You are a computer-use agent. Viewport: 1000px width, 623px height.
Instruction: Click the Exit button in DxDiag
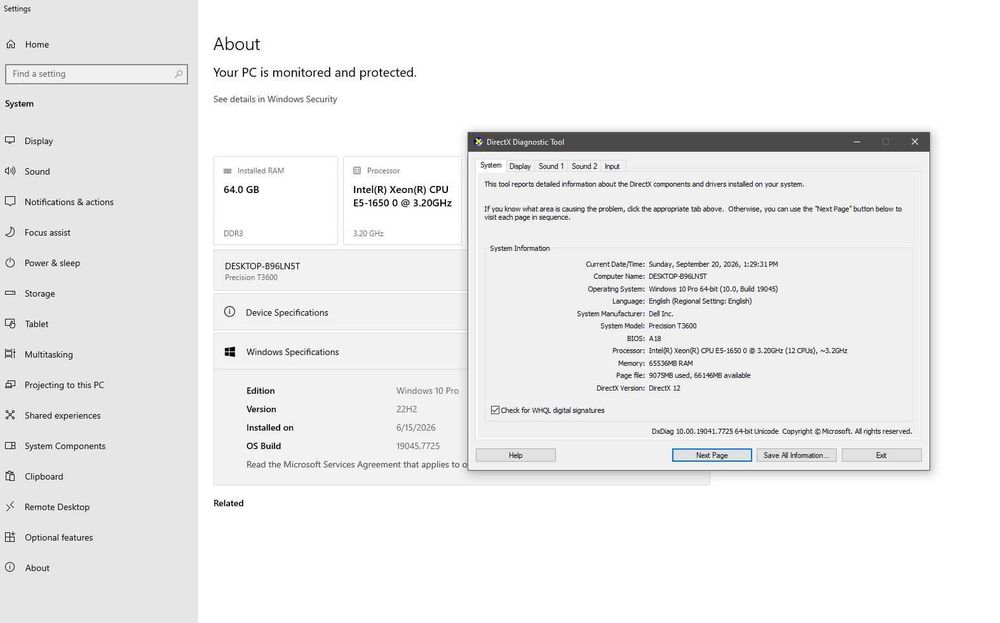881,455
